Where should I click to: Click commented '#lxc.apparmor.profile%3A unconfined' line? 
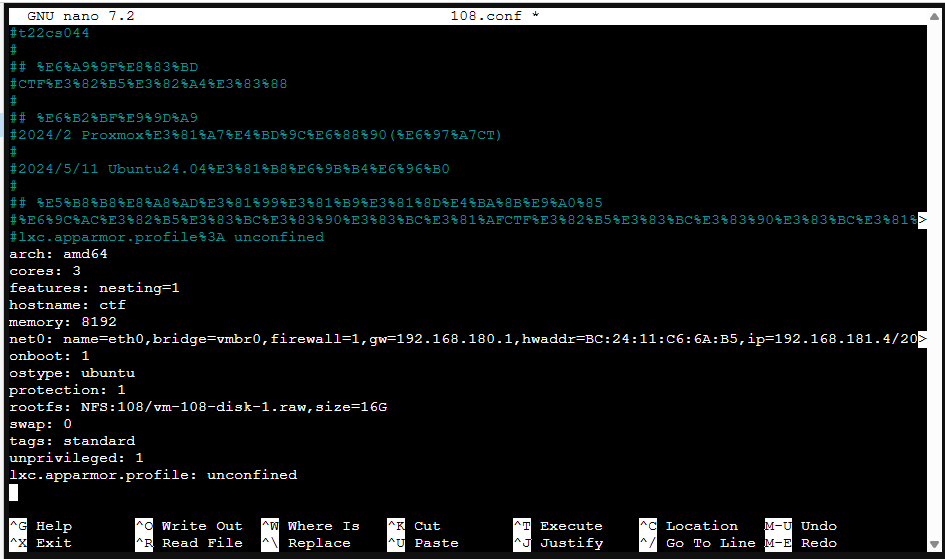point(167,237)
